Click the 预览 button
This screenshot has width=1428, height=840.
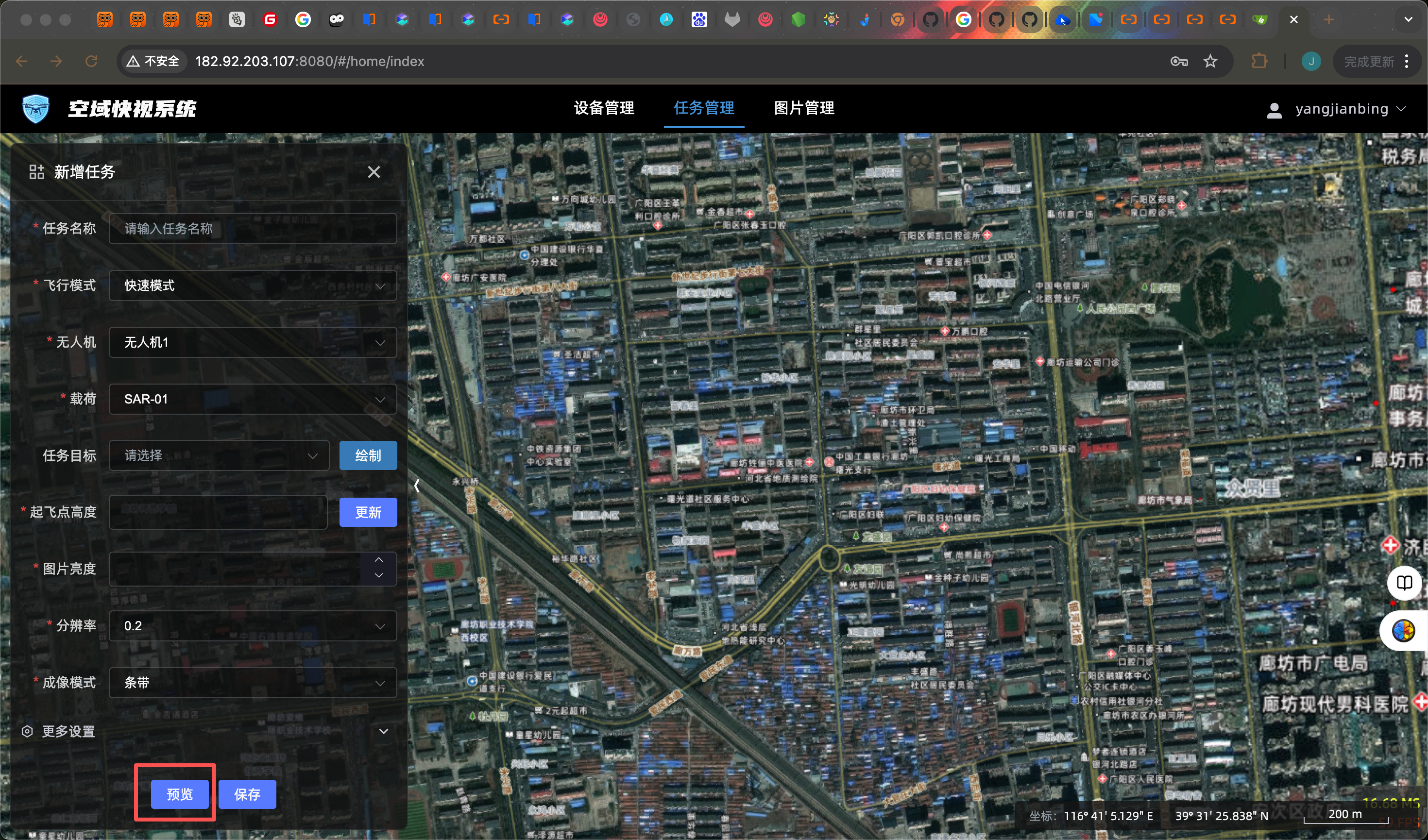tap(180, 794)
